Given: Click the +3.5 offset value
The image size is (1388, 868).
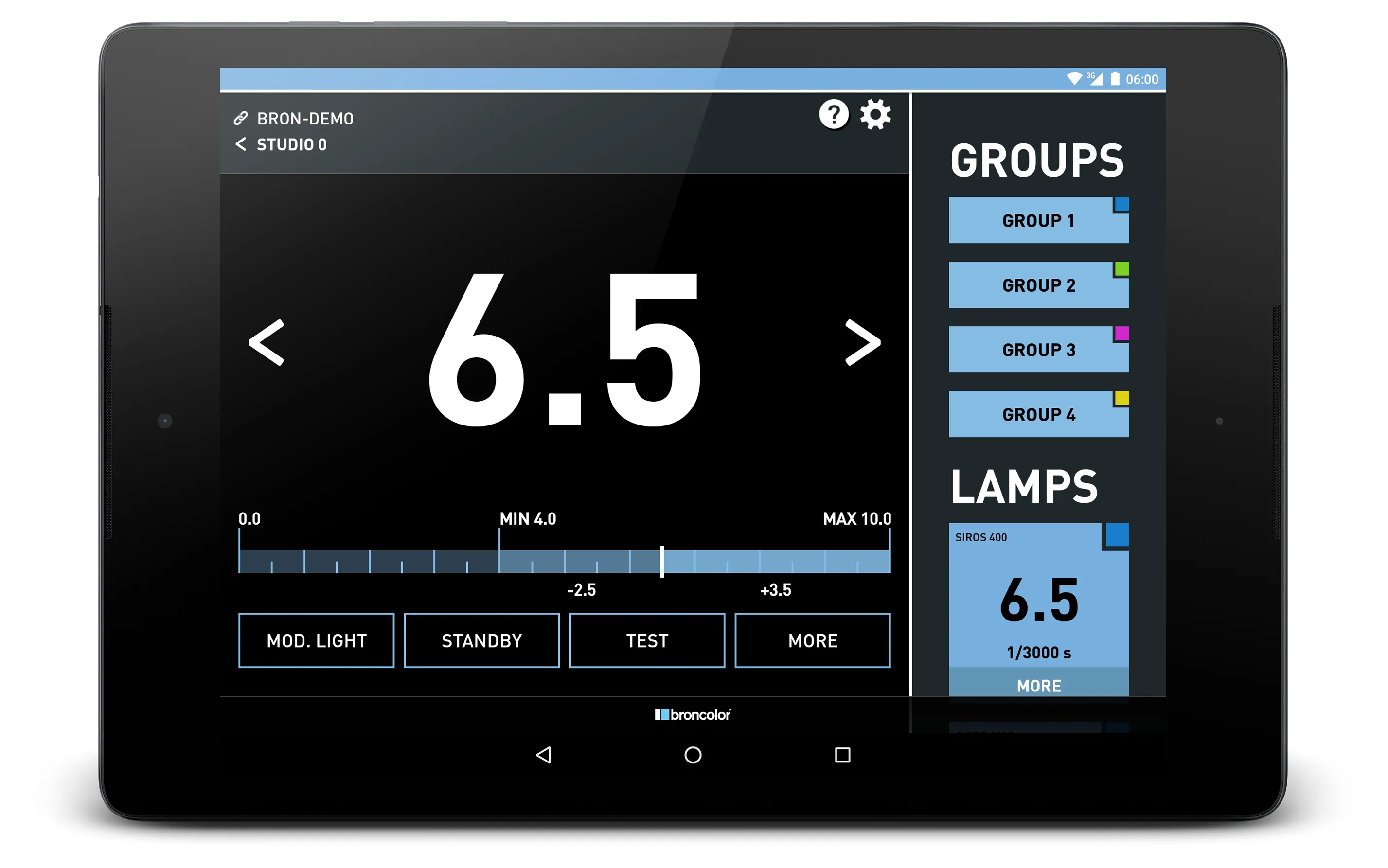Looking at the screenshot, I should point(776,590).
